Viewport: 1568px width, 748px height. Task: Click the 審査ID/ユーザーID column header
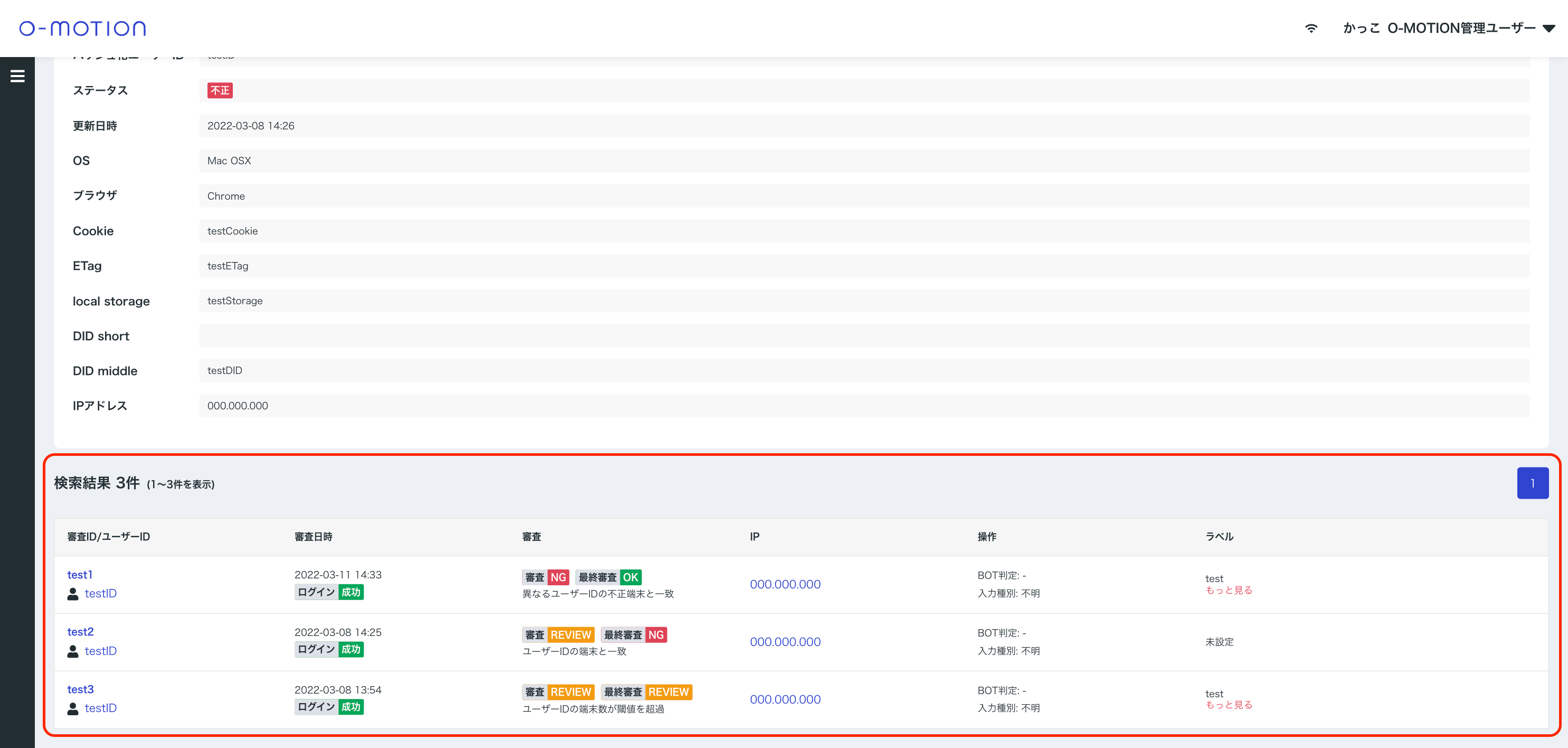[x=108, y=537]
